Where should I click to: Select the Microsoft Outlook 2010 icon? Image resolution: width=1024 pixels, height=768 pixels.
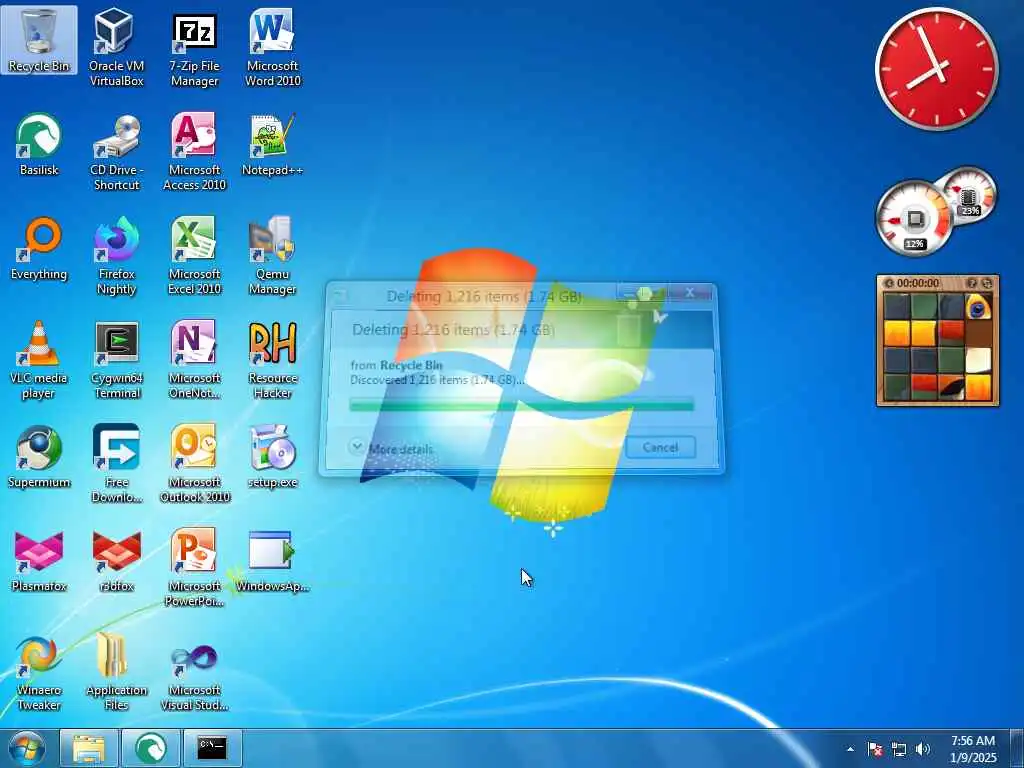coord(194,464)
